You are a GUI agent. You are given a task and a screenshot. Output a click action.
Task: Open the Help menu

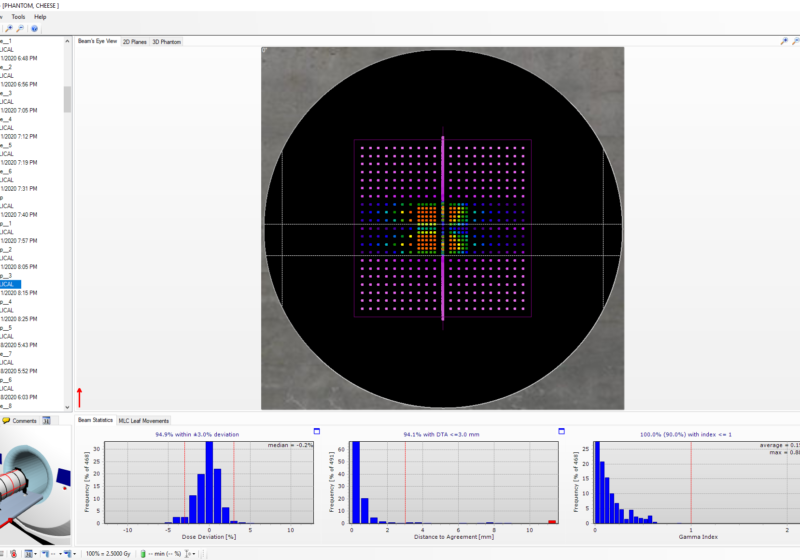pyautogui.click(x=40, y=17)
